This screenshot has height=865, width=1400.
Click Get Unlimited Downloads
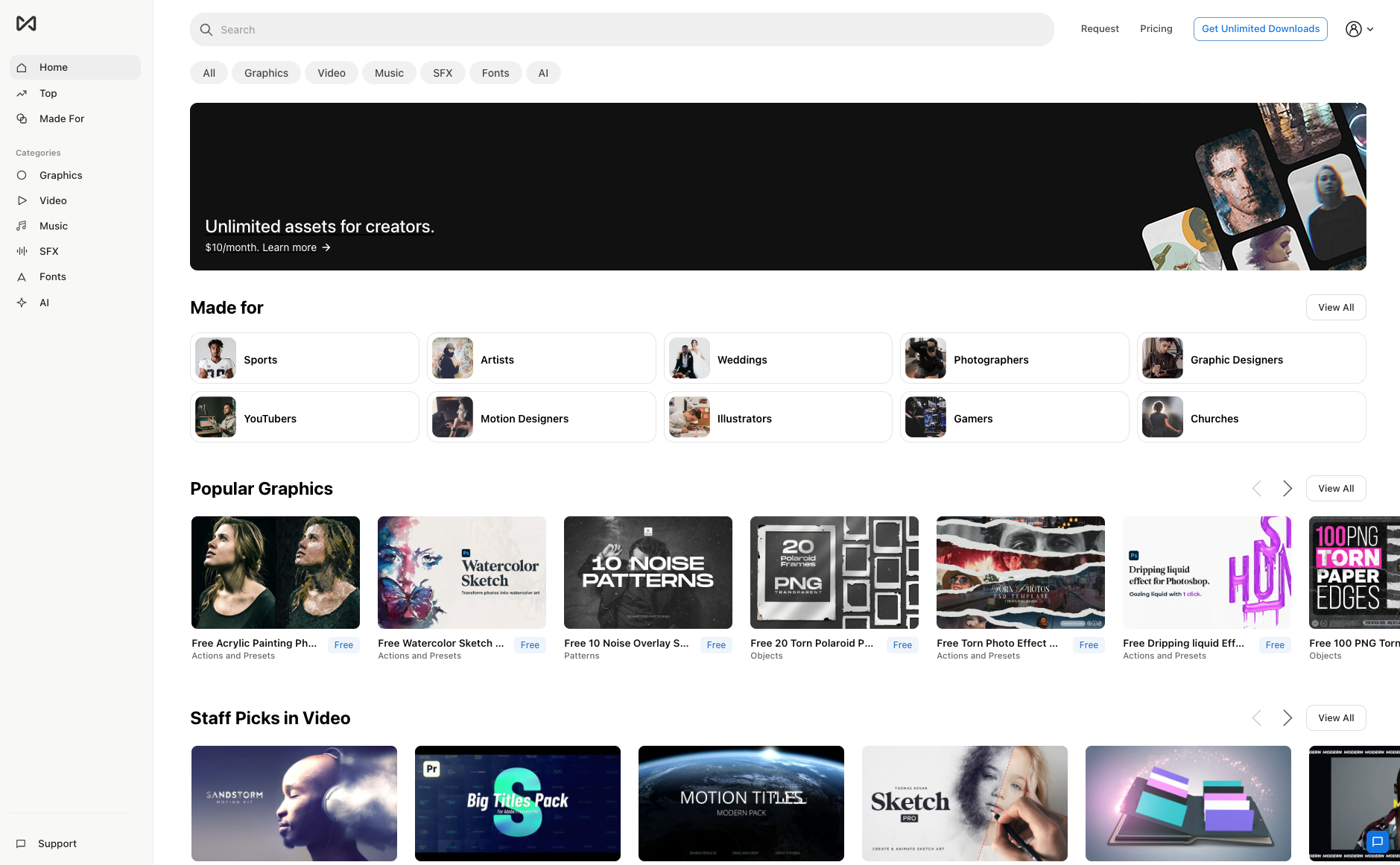click(x=1260, y=28)
